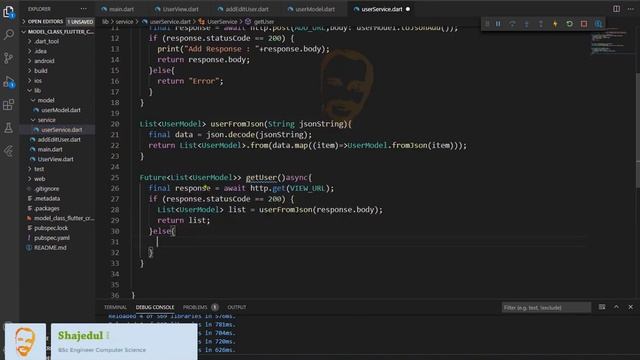Open main.dart in the explorer tree
The width and height of the screenshot is (640, 360).
click(x=50, y=149)
